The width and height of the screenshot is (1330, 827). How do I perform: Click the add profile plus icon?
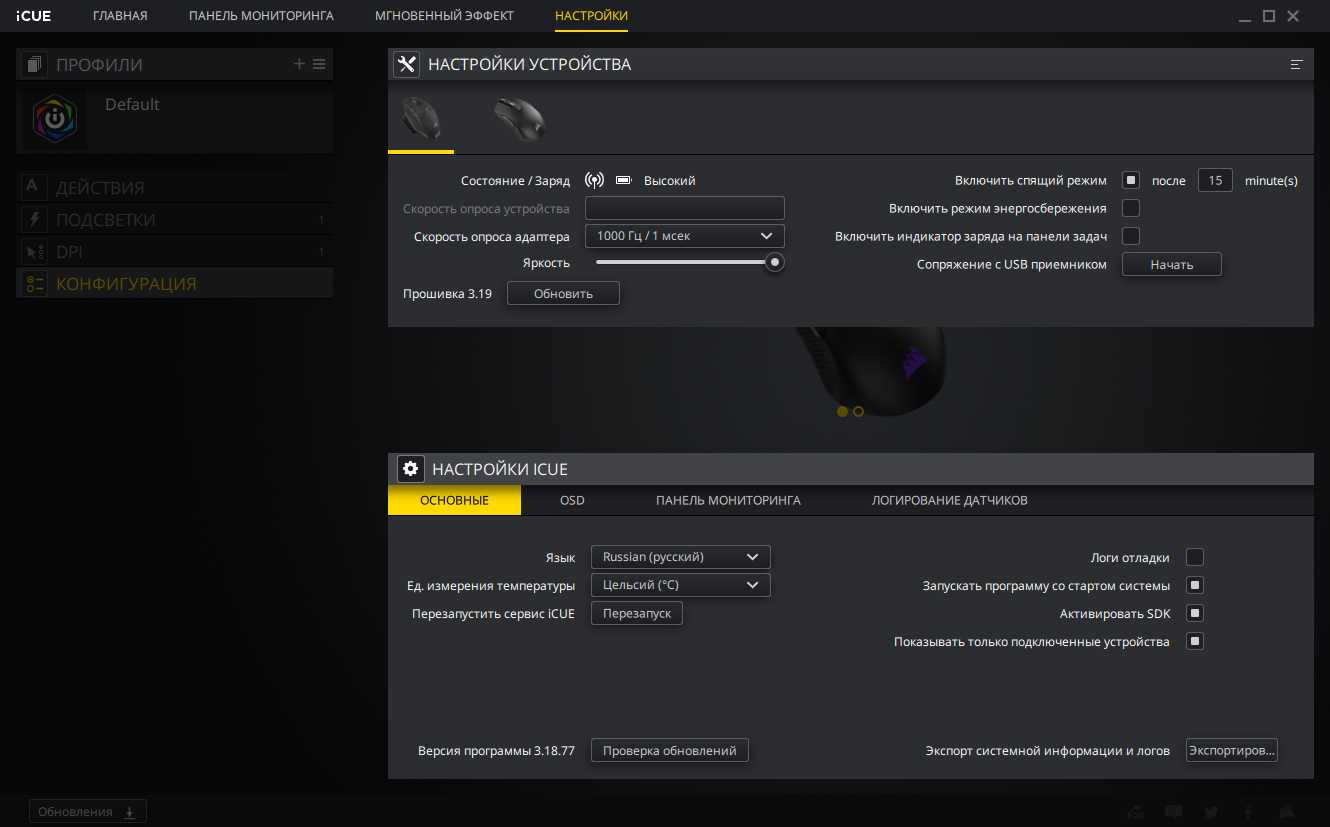(x=299, y=64)
